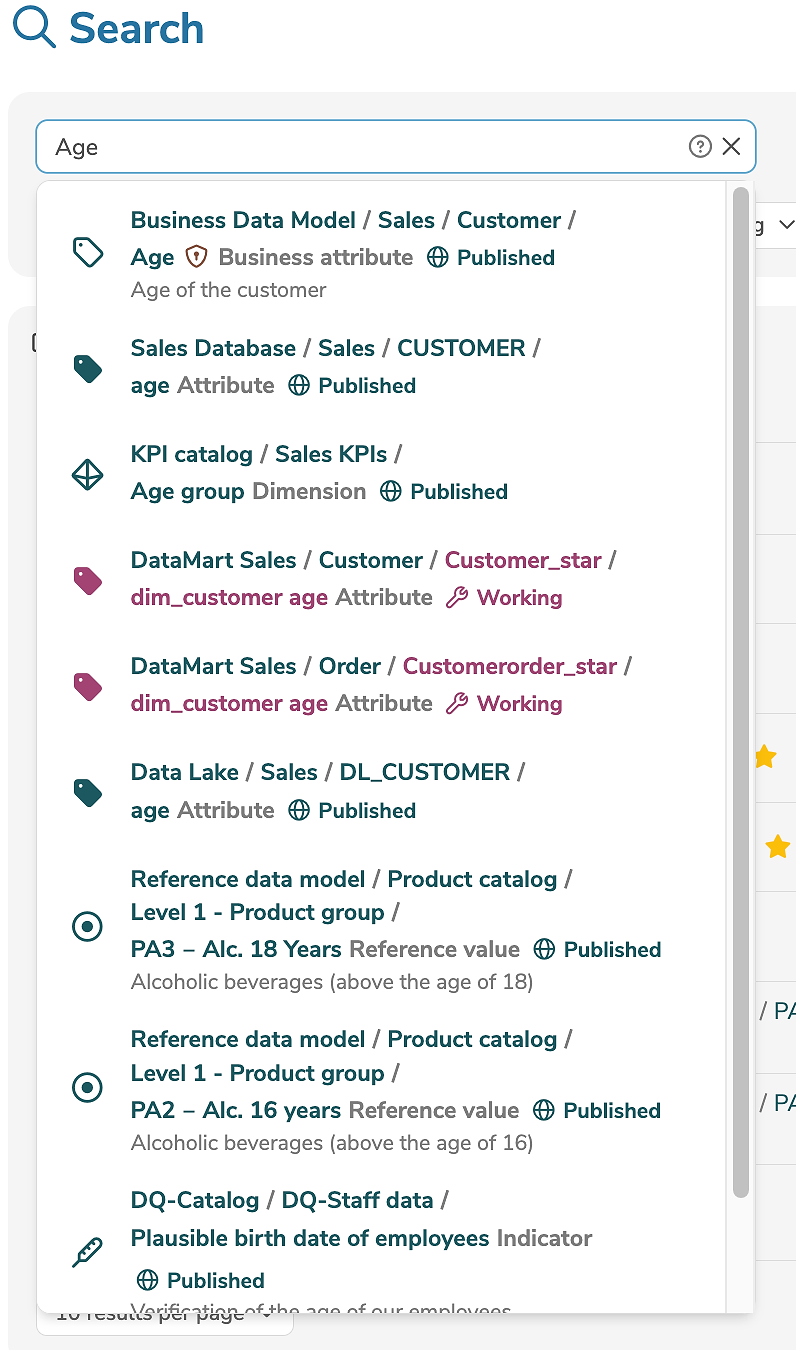This screenshot has height=1350, width=796.
Task: Click the magenta tag icon for Customerorder_star dim_customer age
Action: (x=88, y=686)
